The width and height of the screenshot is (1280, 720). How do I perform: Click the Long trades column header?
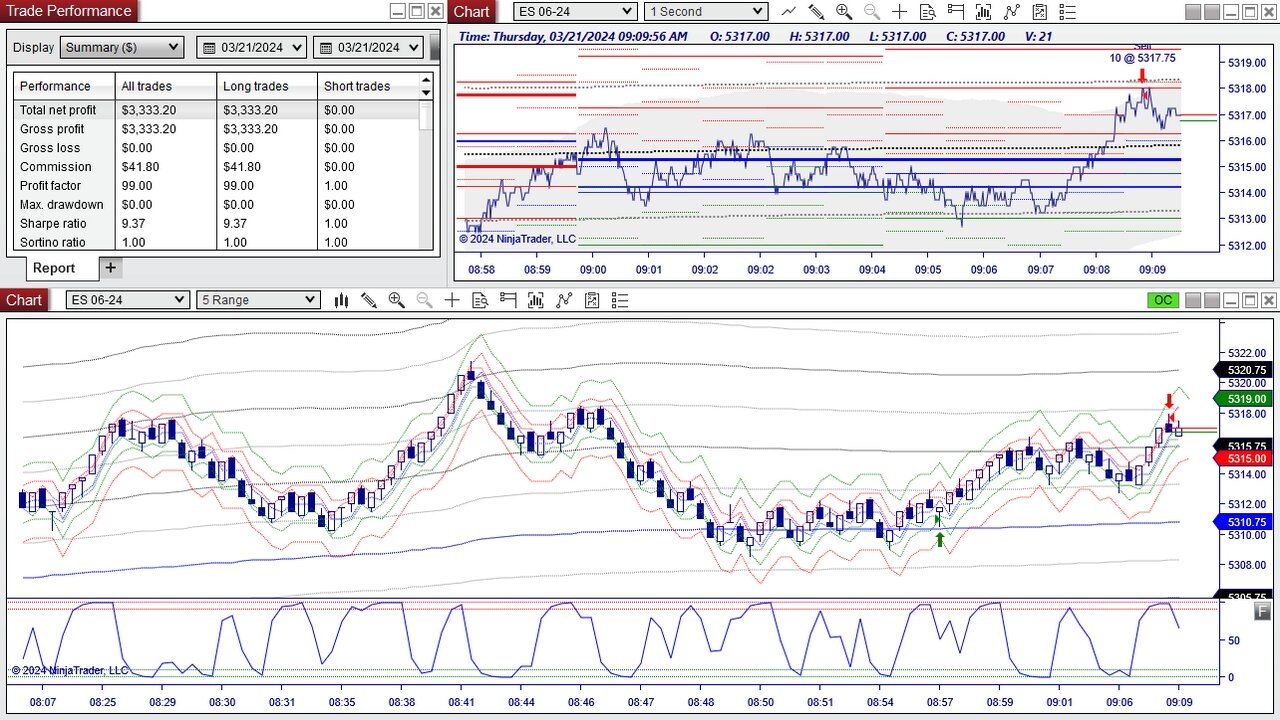(x=267, y=86)
